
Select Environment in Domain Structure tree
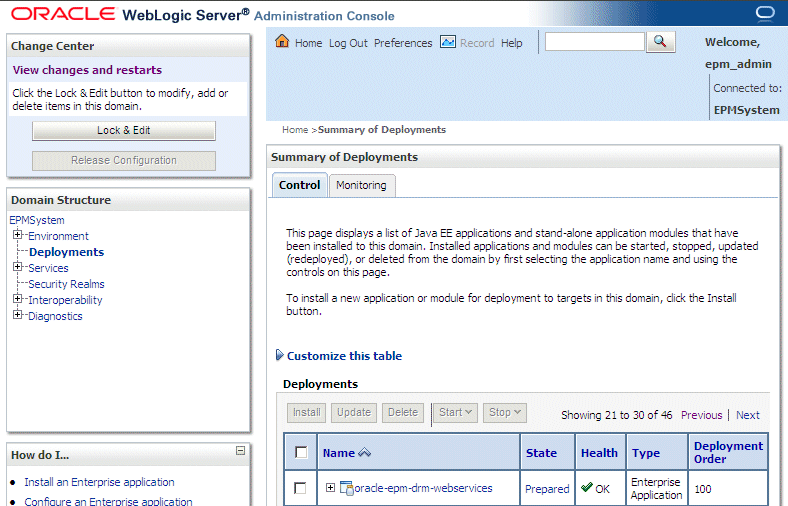click(58, 236)
